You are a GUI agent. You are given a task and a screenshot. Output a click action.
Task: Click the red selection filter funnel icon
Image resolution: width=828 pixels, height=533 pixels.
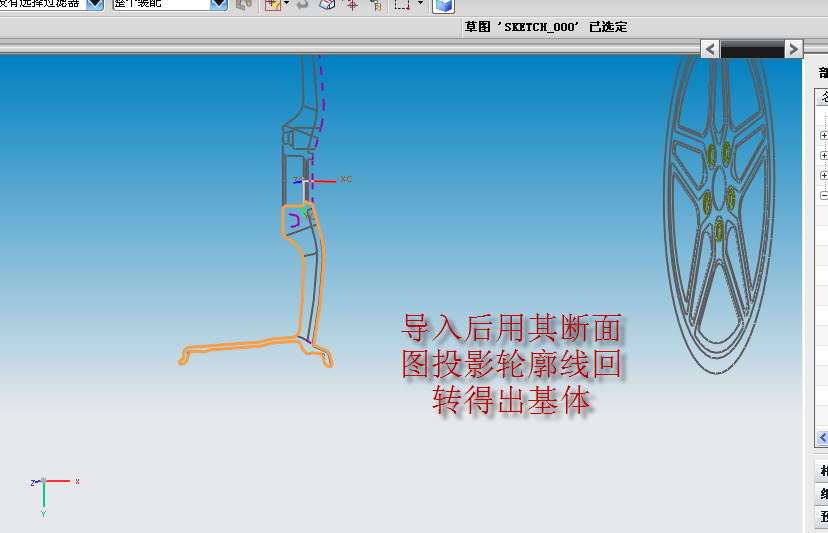(x=272, y=5)
